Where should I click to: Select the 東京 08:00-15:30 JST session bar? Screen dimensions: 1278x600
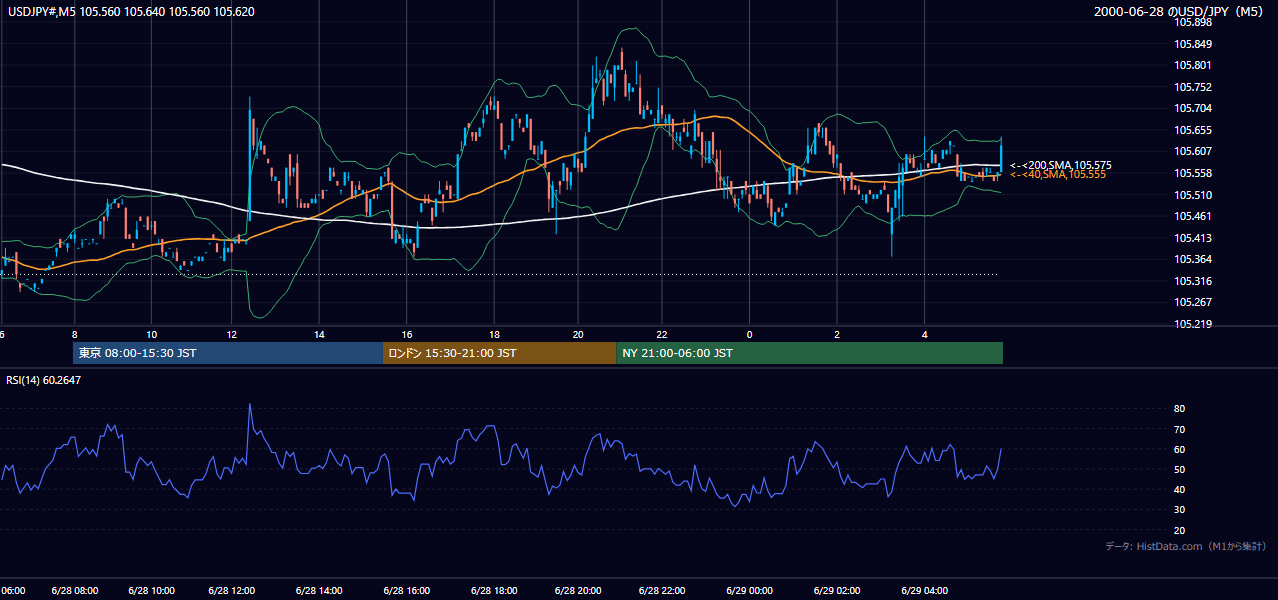pos(228,353)
